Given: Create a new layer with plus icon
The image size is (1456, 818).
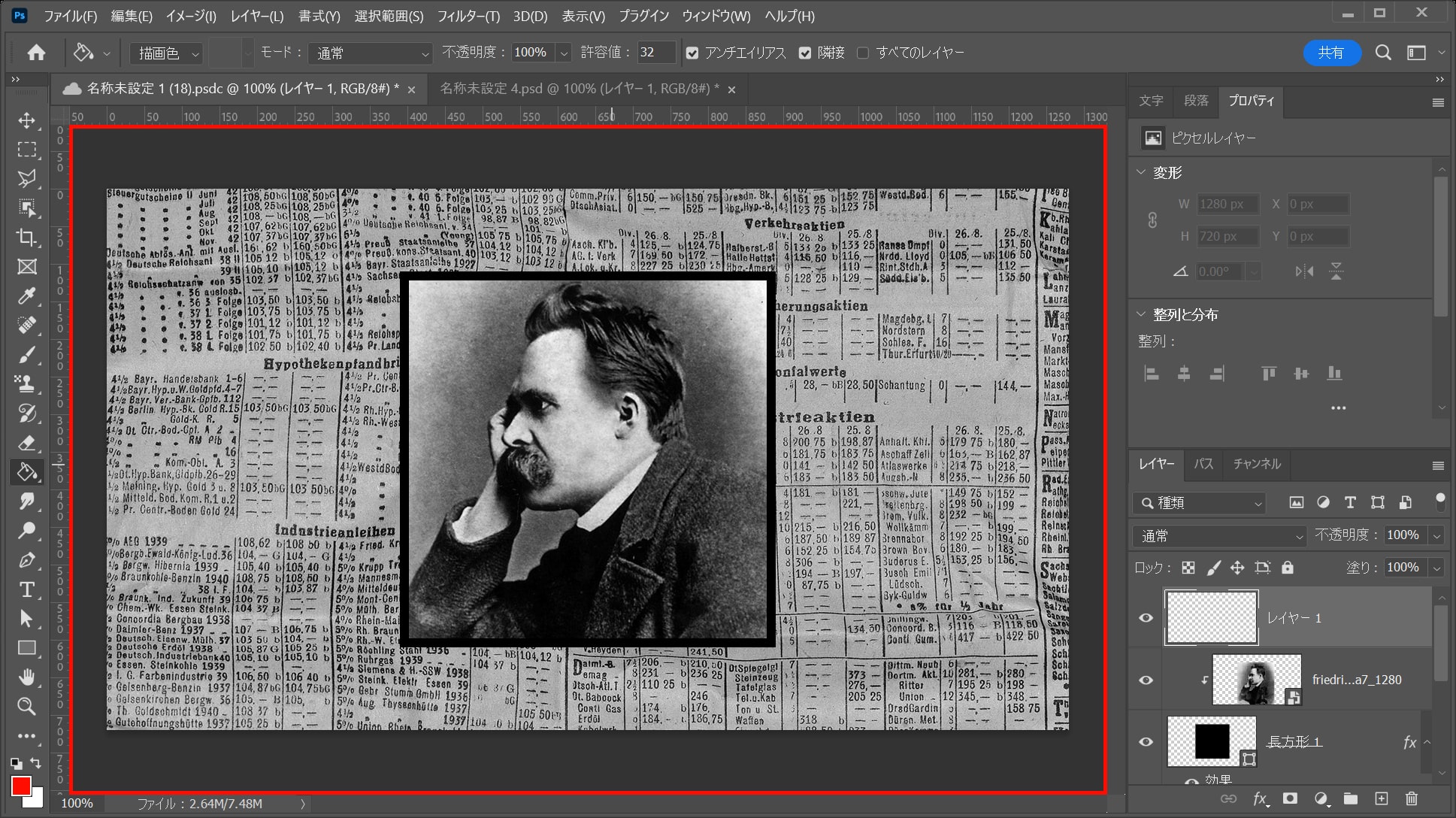Looking at the screenshot, I should point(1382,798).
